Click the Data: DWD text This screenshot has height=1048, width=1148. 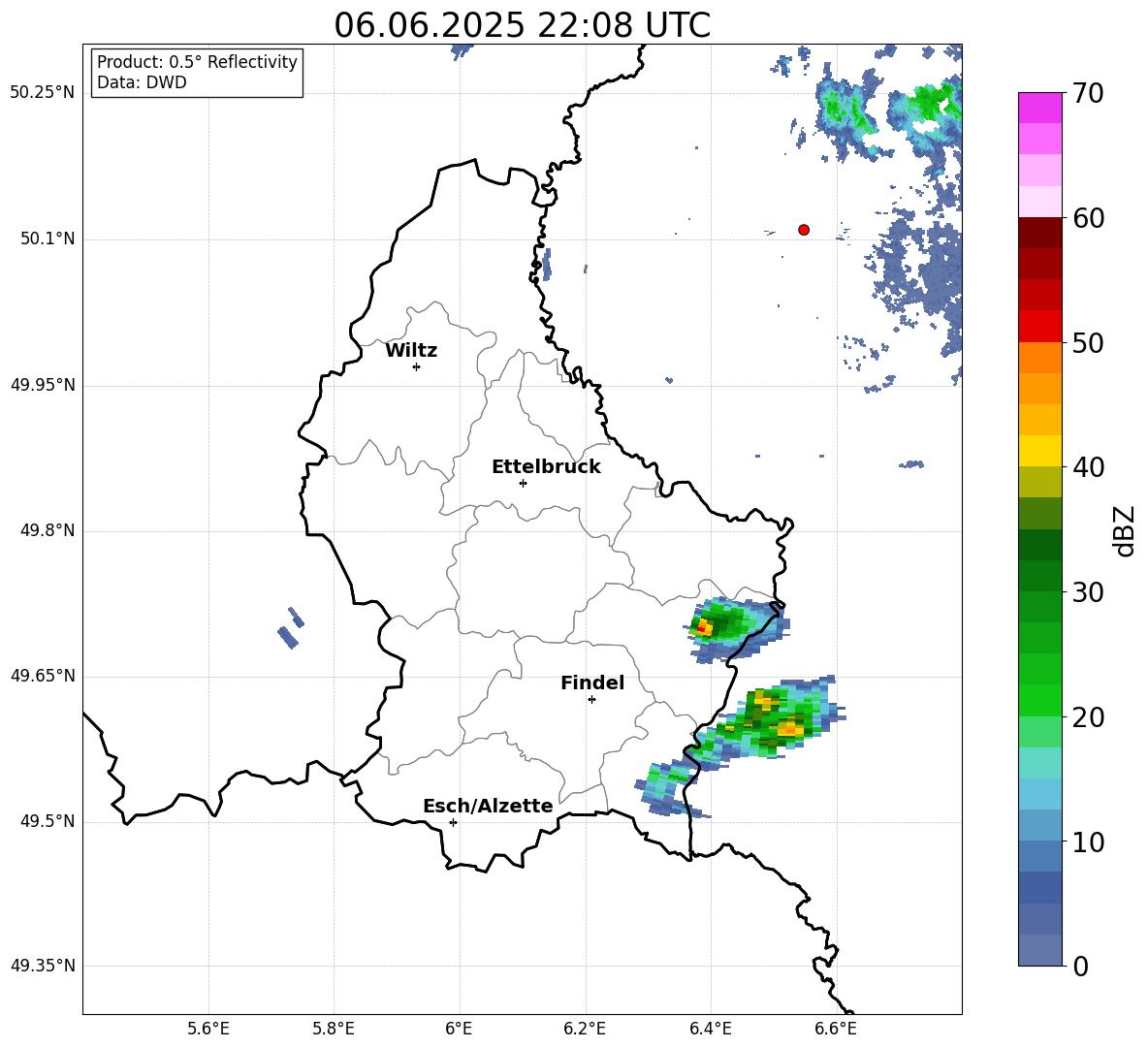142,82
